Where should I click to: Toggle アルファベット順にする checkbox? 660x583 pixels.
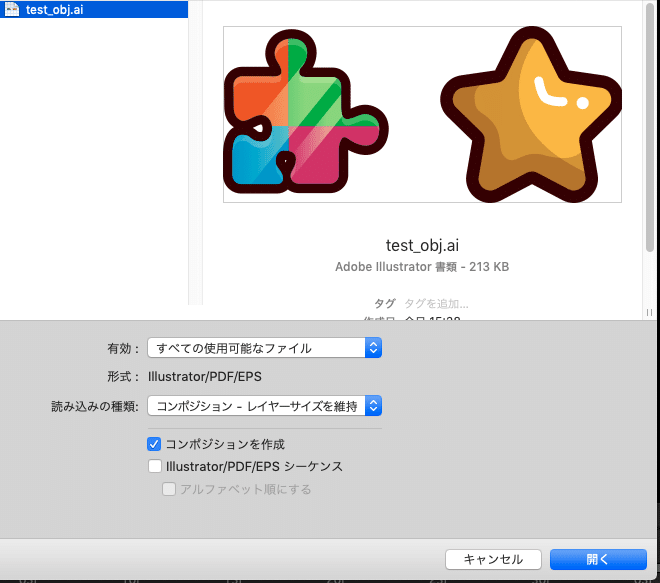pyautogui.click(x=169, y=489)
